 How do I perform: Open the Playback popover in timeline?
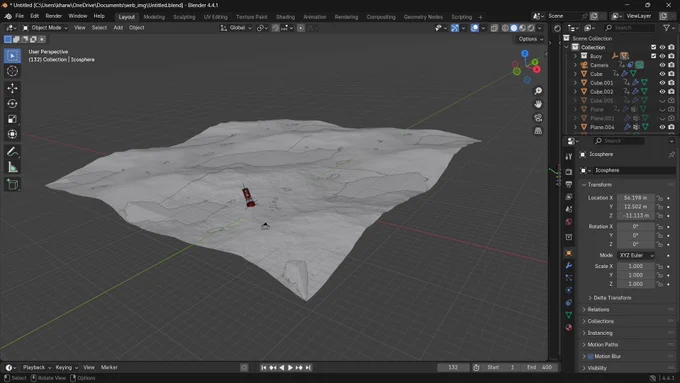(x=36, y=367)
